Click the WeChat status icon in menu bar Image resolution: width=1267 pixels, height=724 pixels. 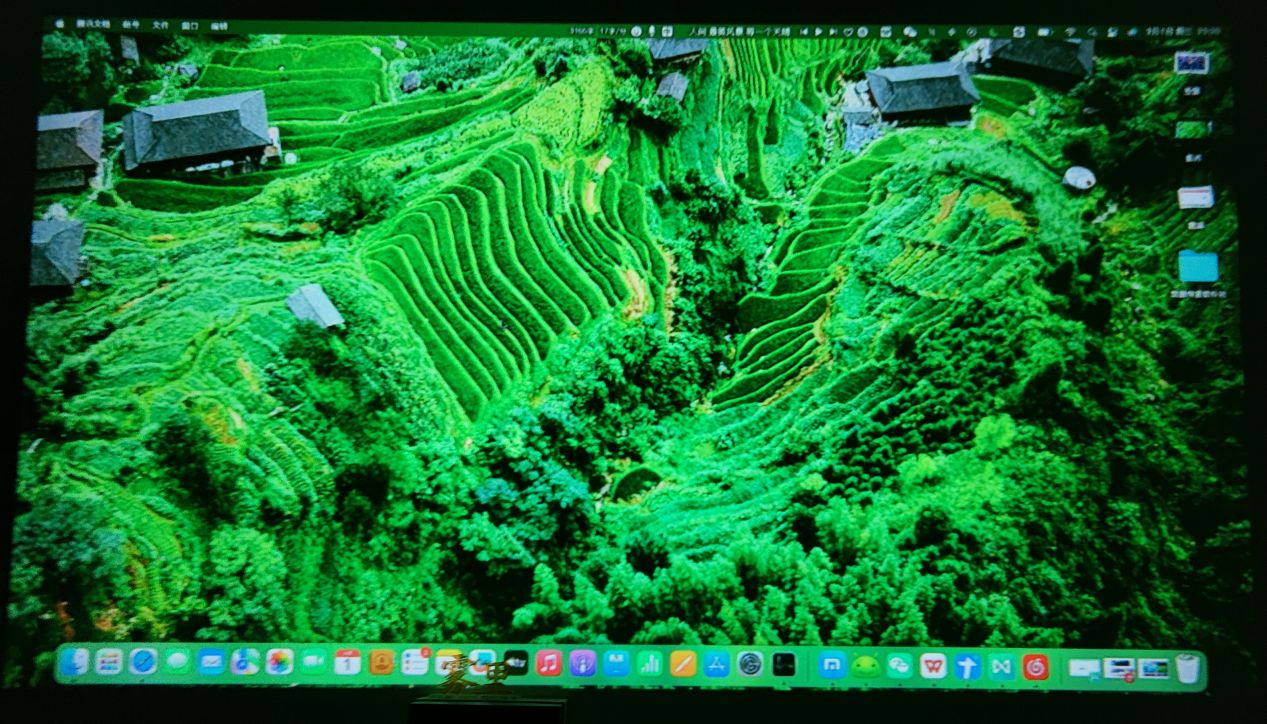point(910,31)
